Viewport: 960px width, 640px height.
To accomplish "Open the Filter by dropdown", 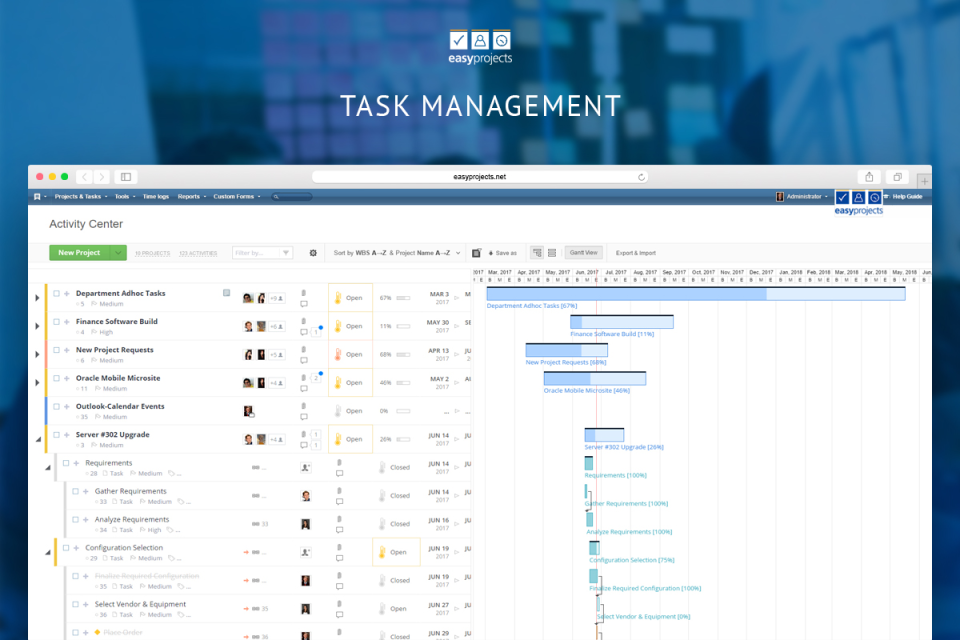I will (284, 252).
